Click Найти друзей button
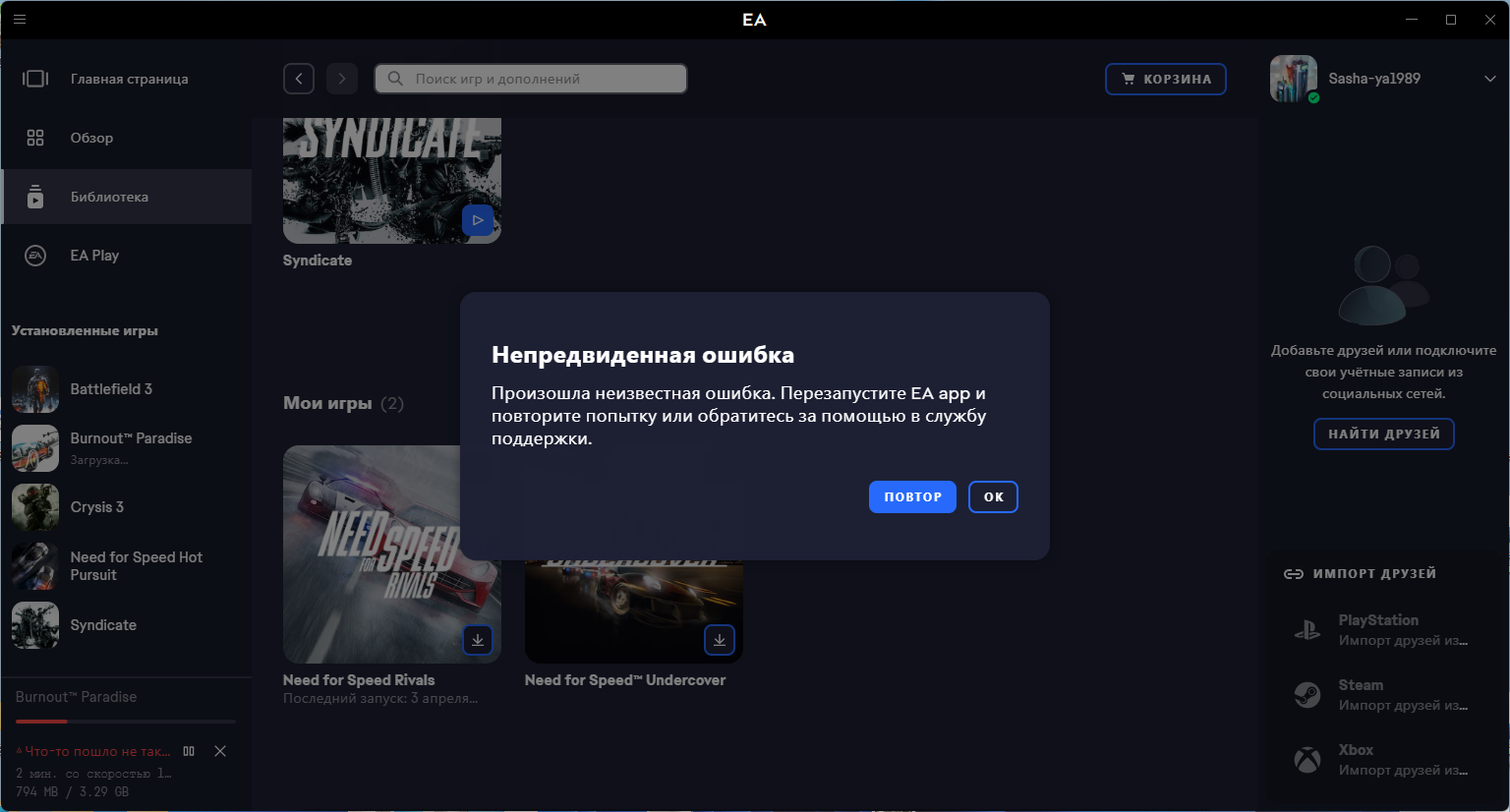Screen dimensions: 1510x812 coord(1384,434)
